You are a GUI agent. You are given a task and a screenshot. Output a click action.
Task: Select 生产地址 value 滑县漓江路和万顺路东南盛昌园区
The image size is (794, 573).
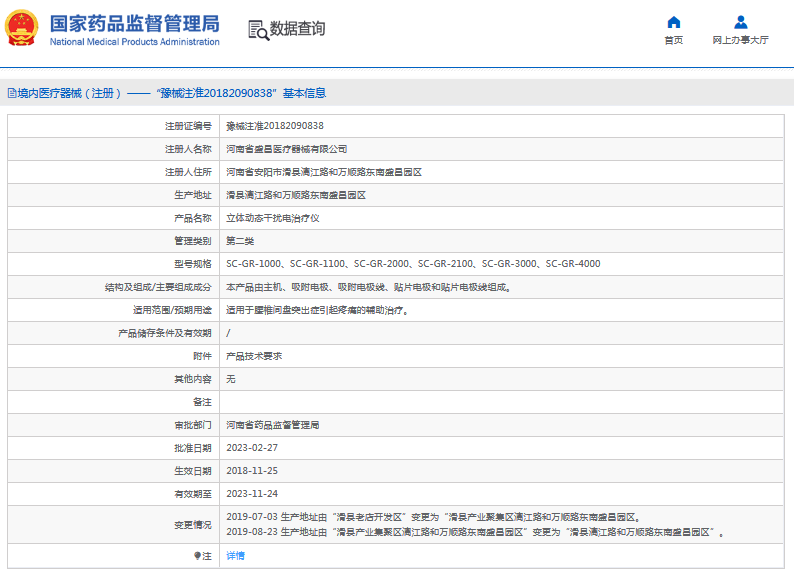[x=296, y=195]
